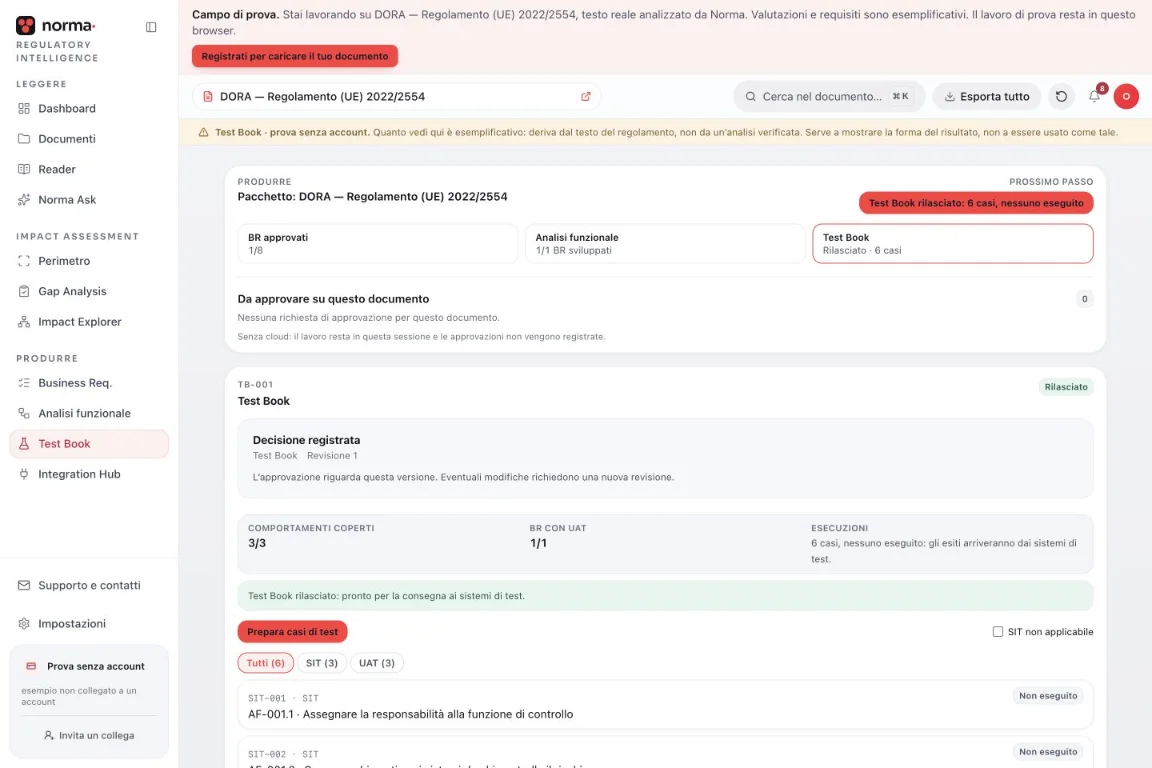Open Integration Hub in sidebar
The width and height of the screenshot is (1152, 768).
tap(89, 475)
